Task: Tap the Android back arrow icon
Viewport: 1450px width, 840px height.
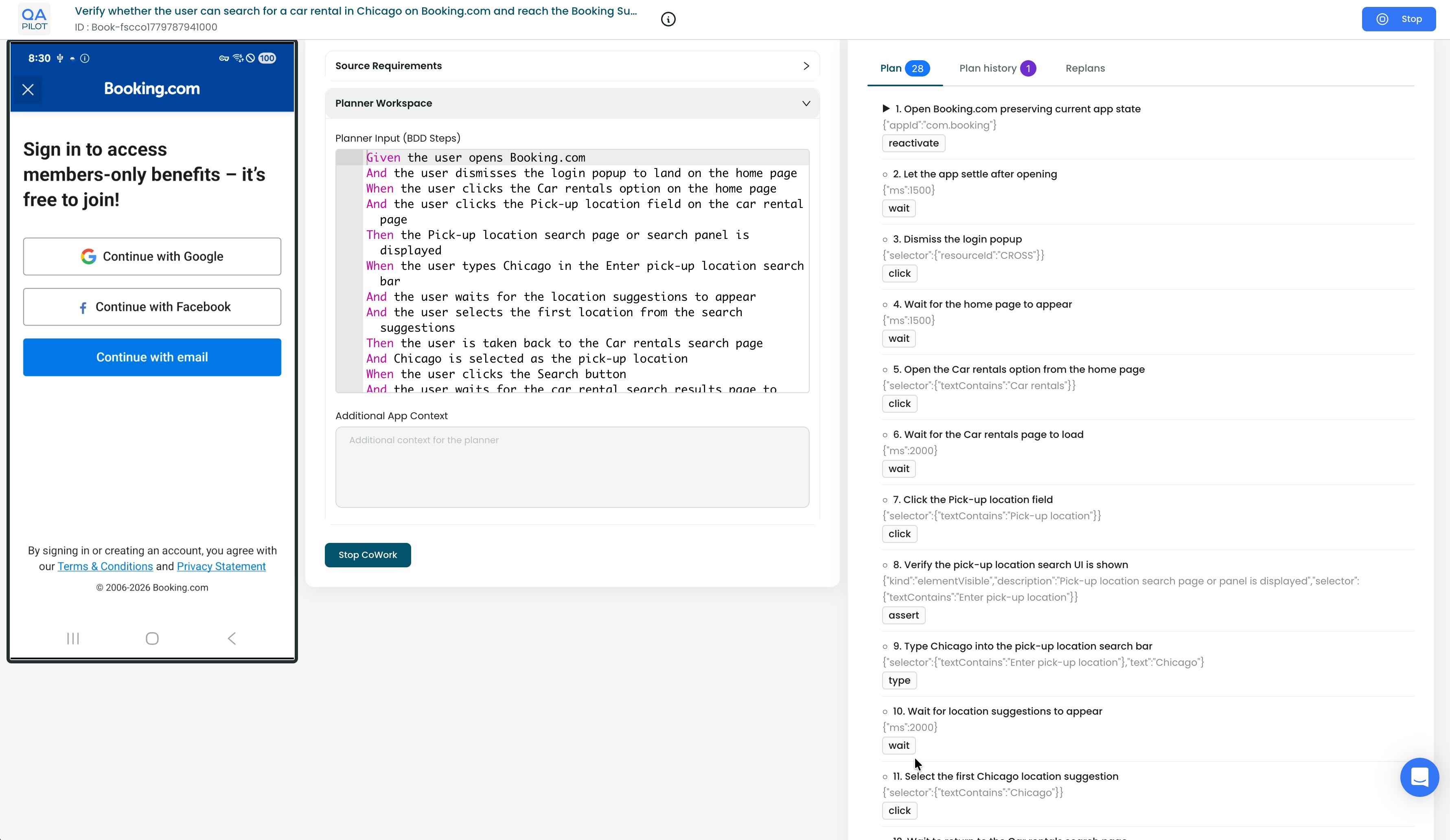Action: [x=232, y=639]
